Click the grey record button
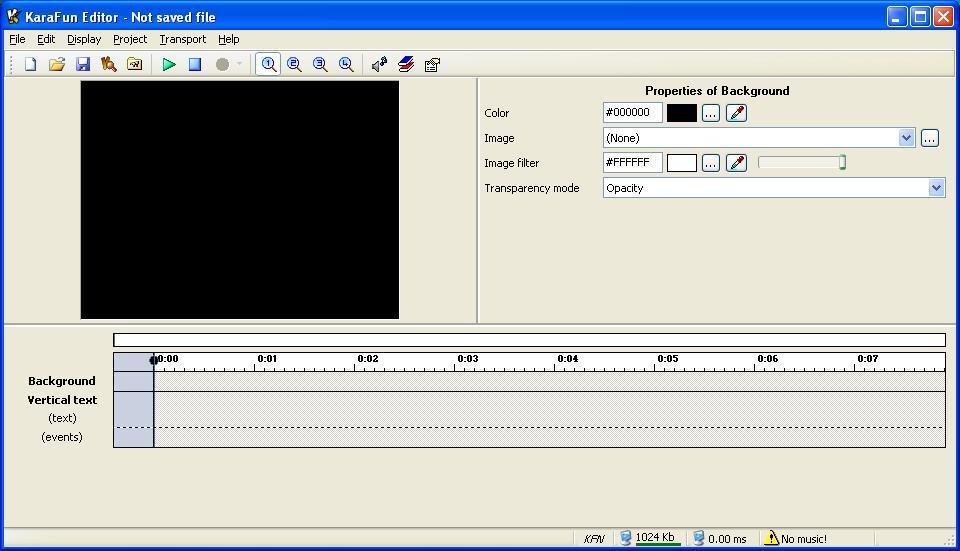Image resolution: width=960 pixels, height=551 pixels. [222, 64]
